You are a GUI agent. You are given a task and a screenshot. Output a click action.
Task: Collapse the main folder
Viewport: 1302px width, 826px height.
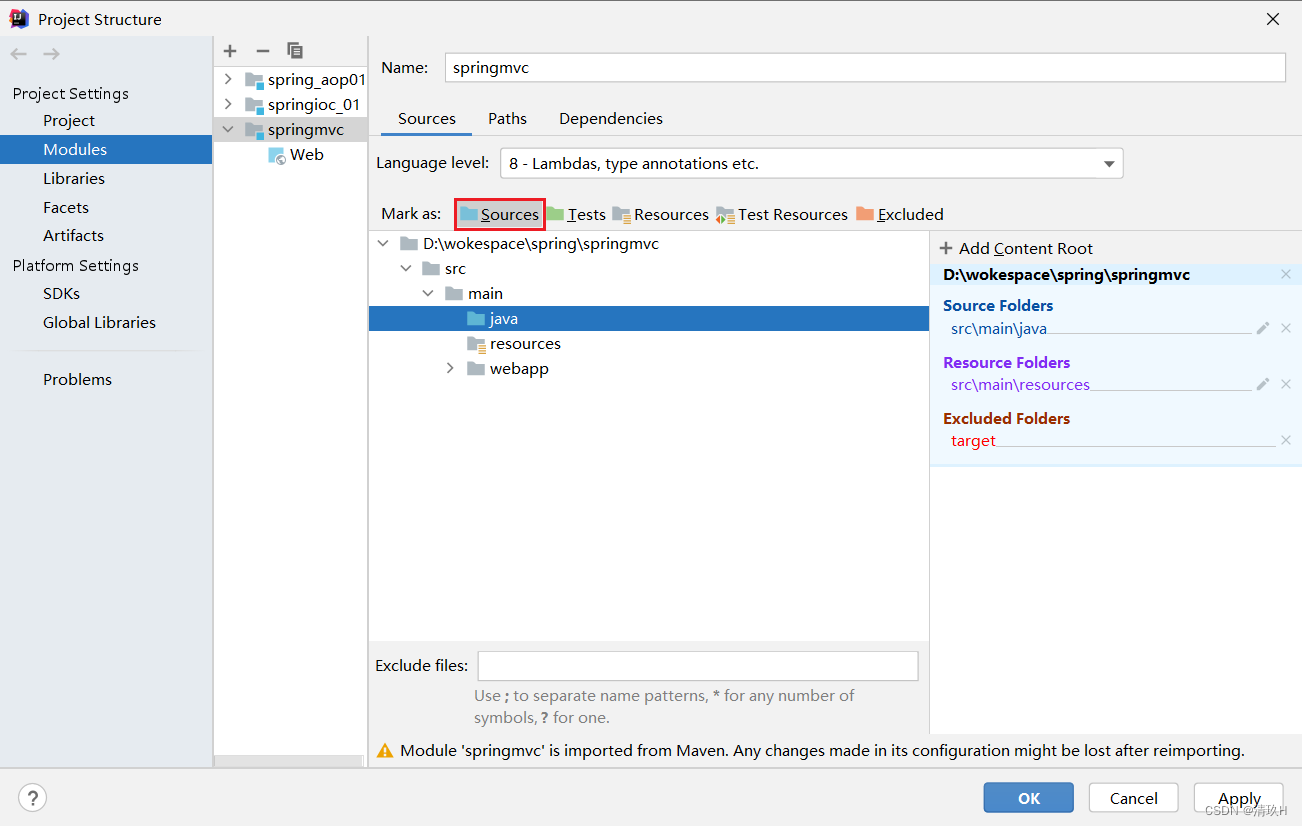pos(428,293)
